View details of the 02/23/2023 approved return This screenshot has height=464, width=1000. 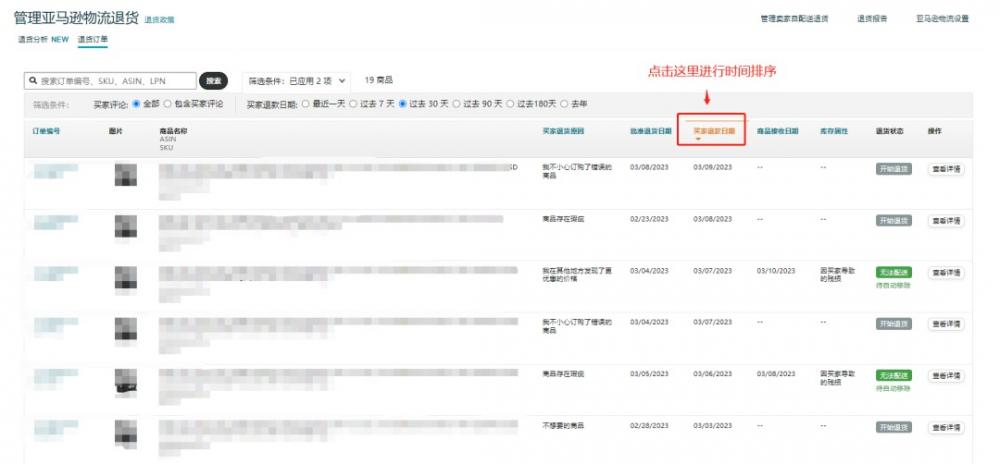point(946,220)
